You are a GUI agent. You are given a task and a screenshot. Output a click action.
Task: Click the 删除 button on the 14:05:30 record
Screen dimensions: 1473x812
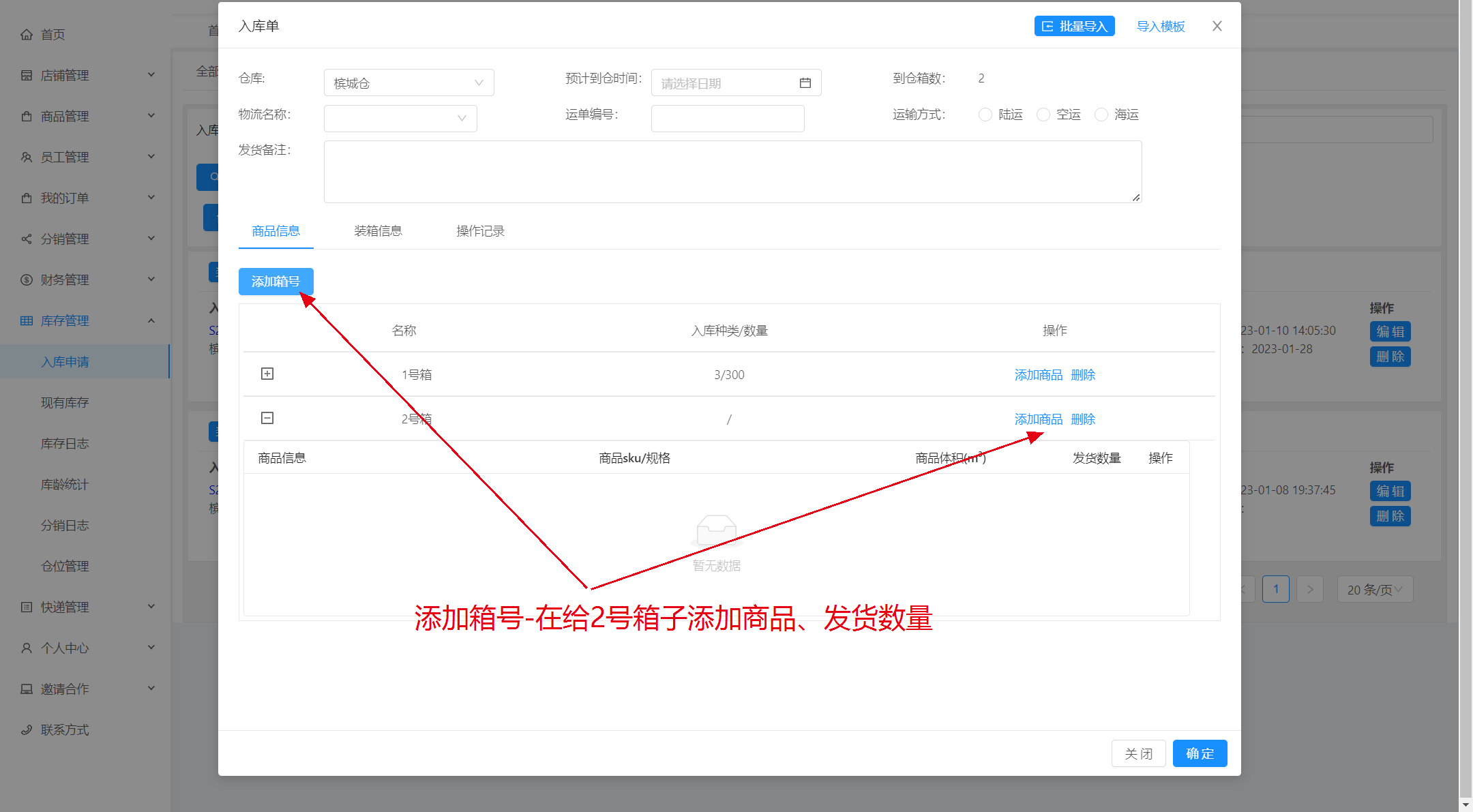[x=1390, y=357]
